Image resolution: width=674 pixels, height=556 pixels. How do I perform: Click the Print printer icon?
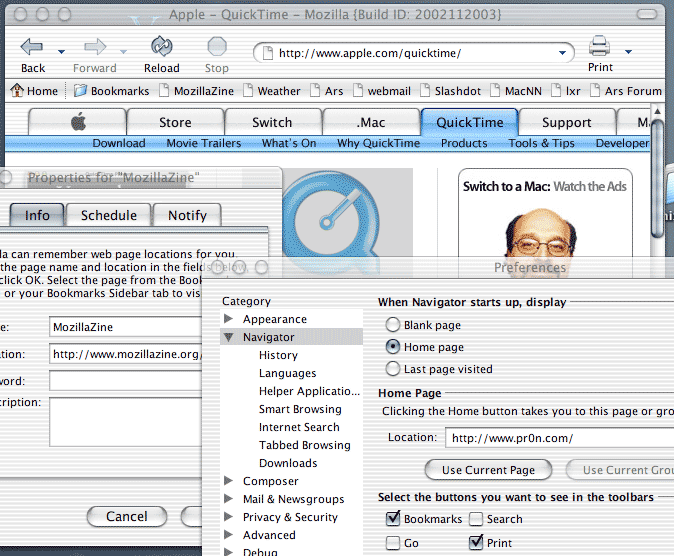click(x=599, y=46)
